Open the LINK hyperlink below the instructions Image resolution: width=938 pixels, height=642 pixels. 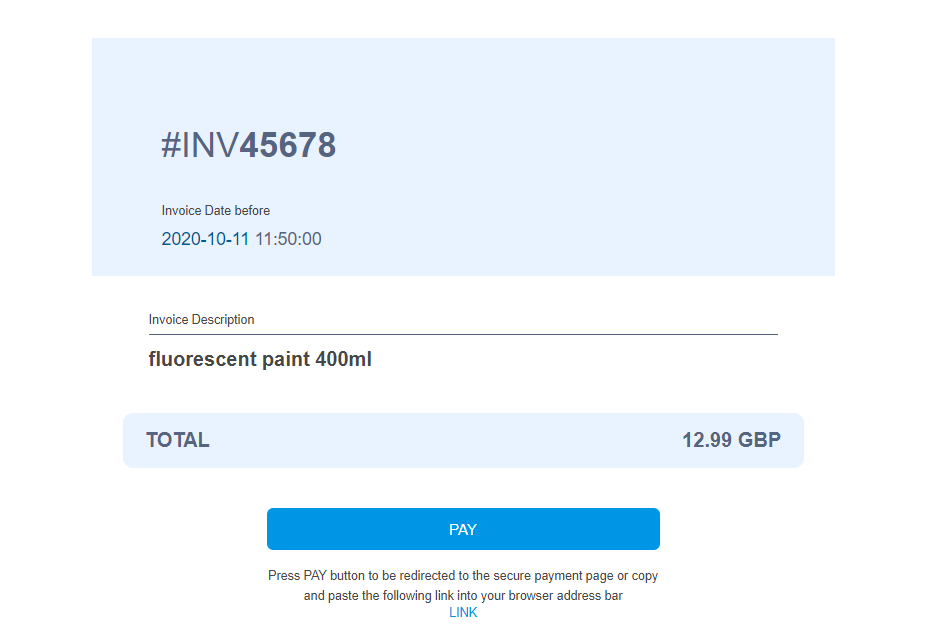463,612
